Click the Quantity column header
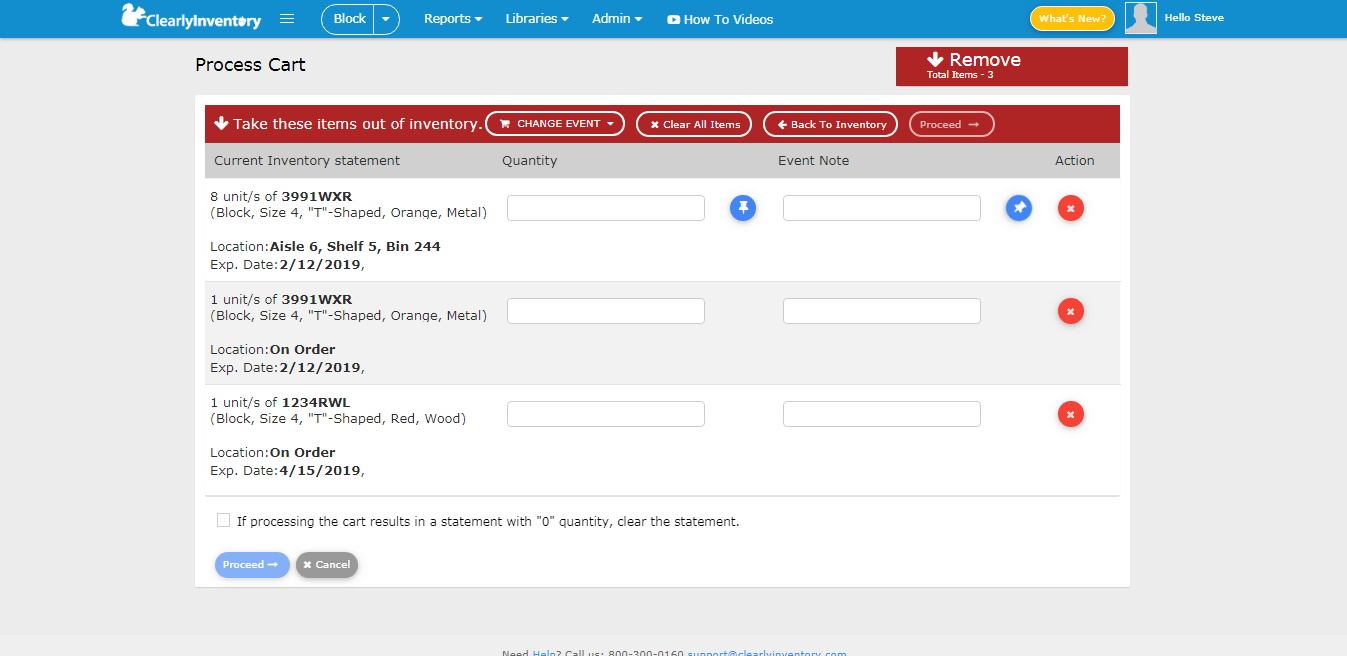Screen dimensions: 1347x656 (x=530, y=161)
